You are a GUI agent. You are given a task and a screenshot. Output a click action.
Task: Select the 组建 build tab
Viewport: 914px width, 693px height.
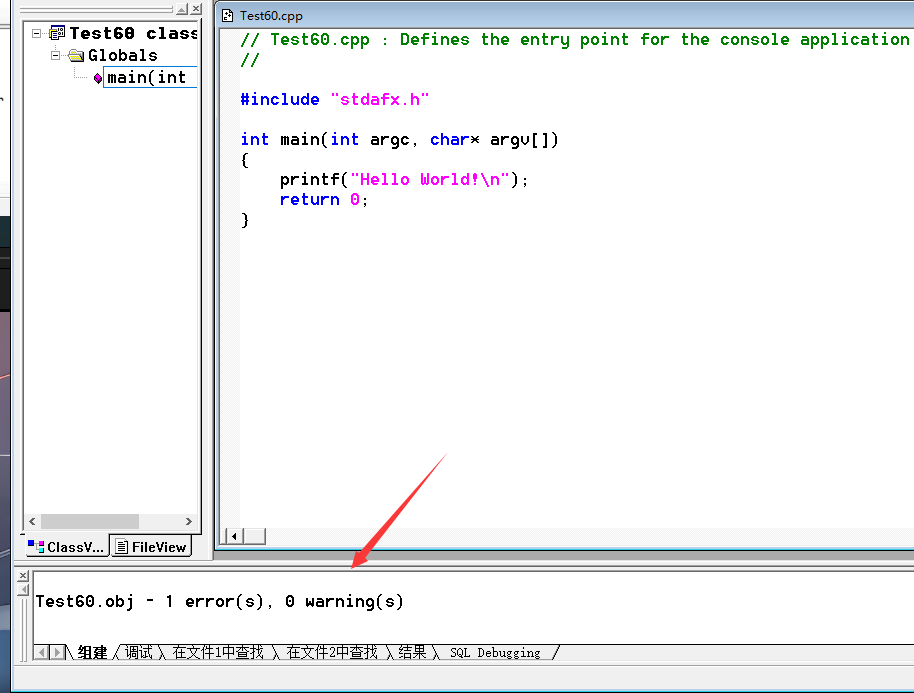(x=91, y=652)
